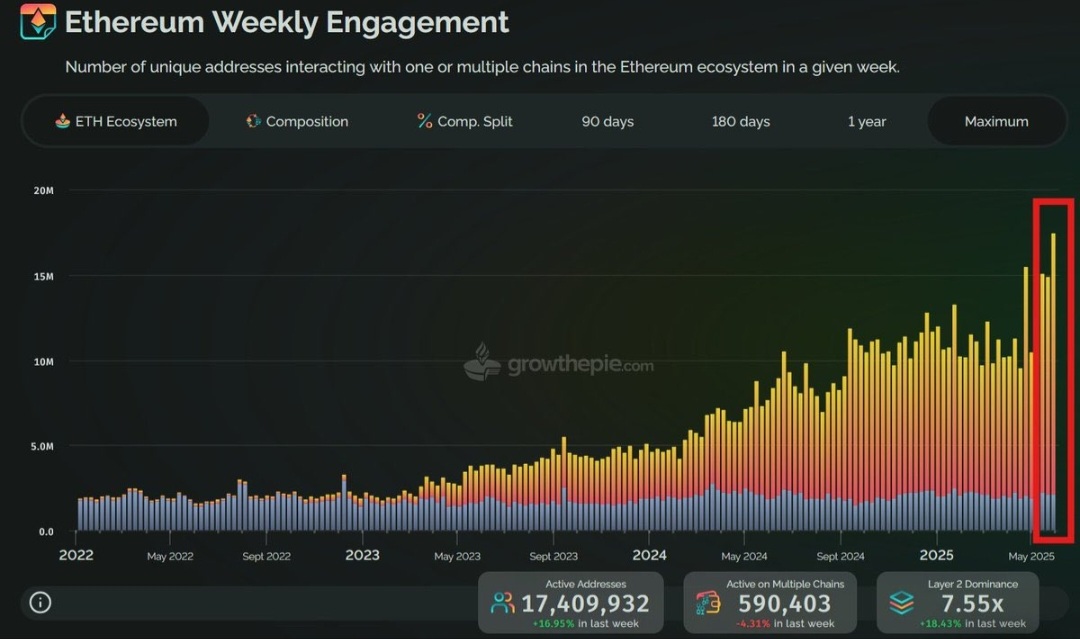Open the Comp. Split view
Viewport: 1080px width, 639px height.
coord(464,121)
